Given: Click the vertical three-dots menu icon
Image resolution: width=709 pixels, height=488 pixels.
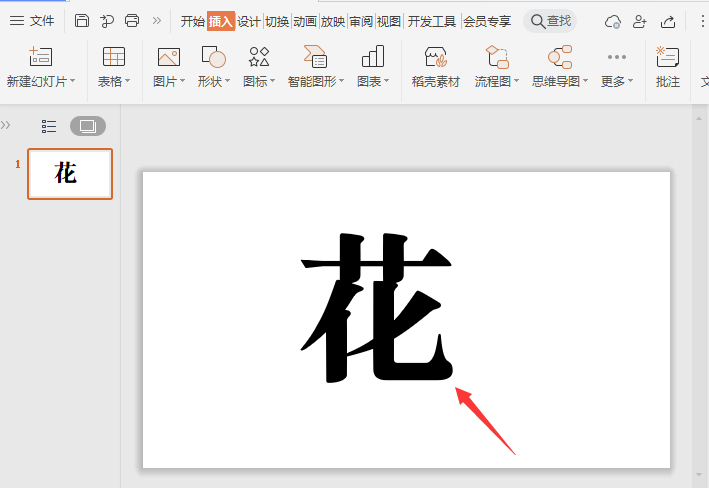Looking at the screenshot, I should click(702, 21).
